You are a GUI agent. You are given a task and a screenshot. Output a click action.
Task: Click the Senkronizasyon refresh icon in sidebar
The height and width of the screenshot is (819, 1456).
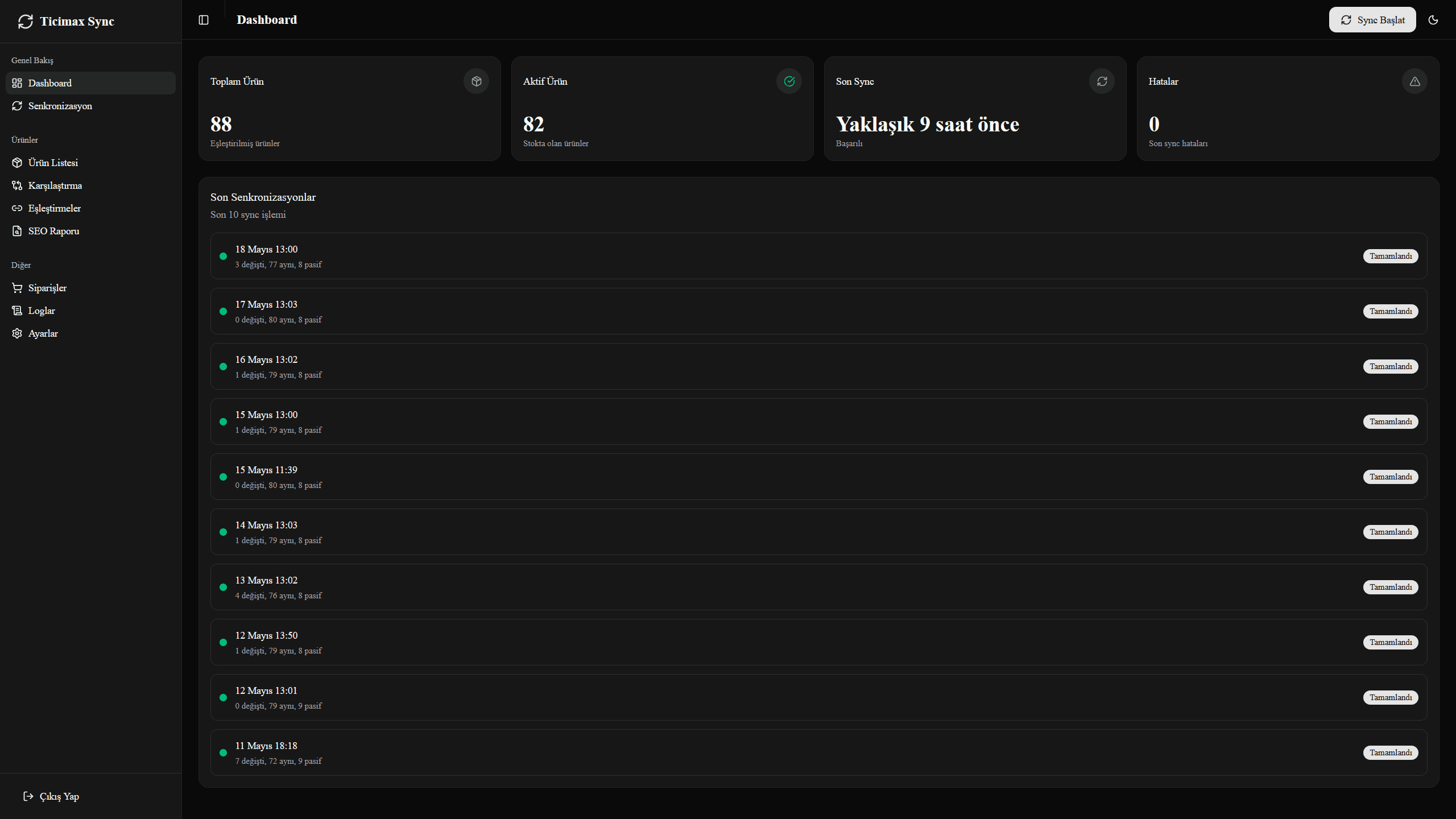coord(17,106)
